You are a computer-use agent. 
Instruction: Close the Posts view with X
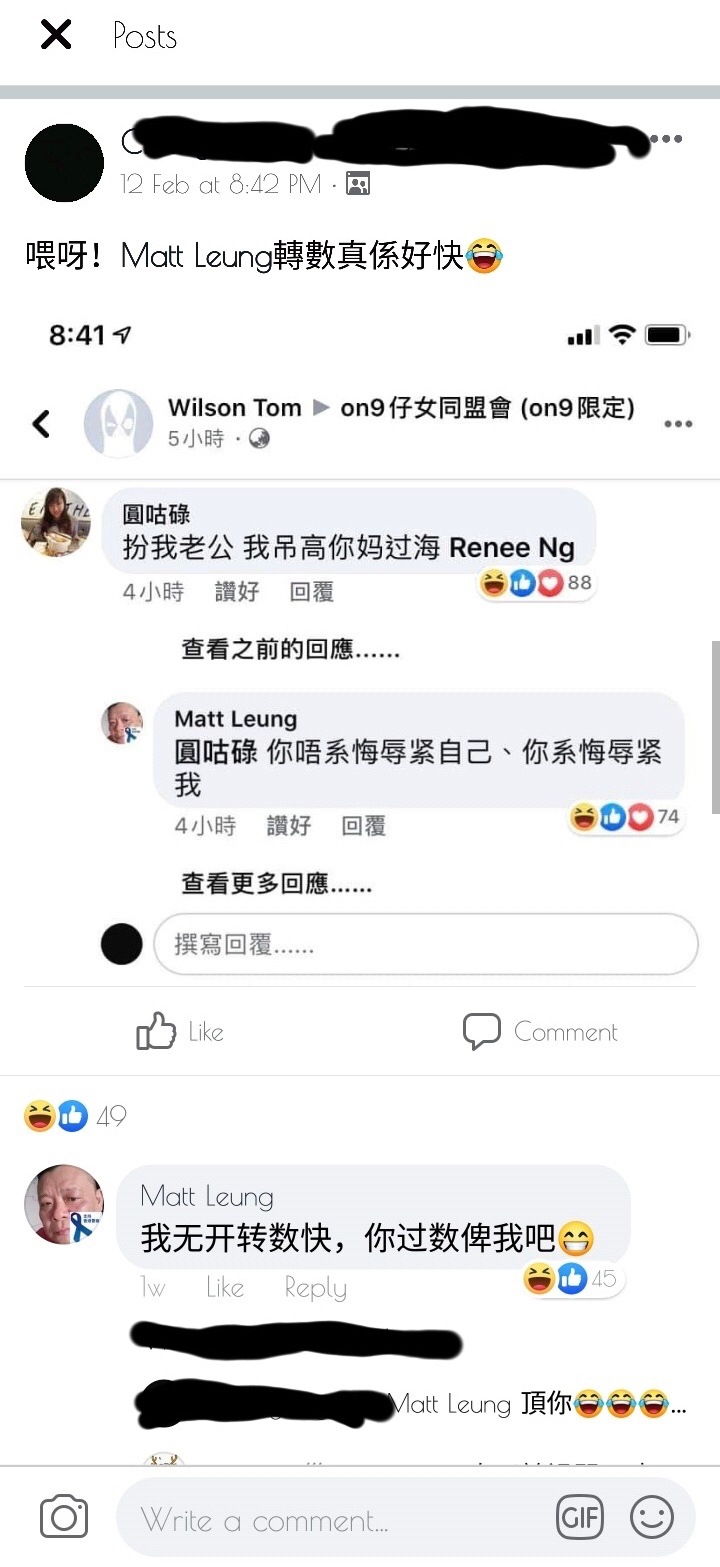(56, 36)
